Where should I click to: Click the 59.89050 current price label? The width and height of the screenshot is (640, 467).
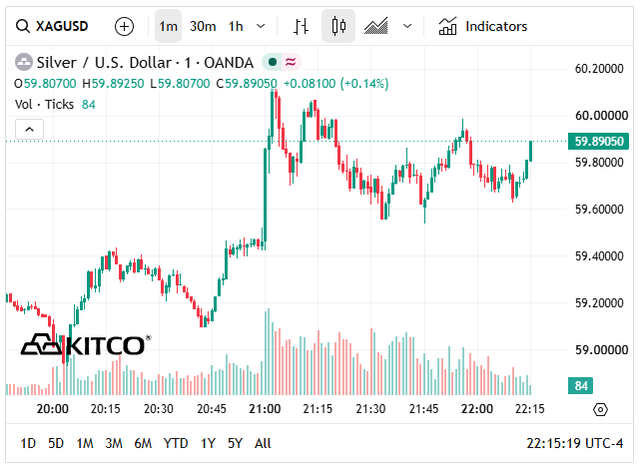[x=598, y=142]
